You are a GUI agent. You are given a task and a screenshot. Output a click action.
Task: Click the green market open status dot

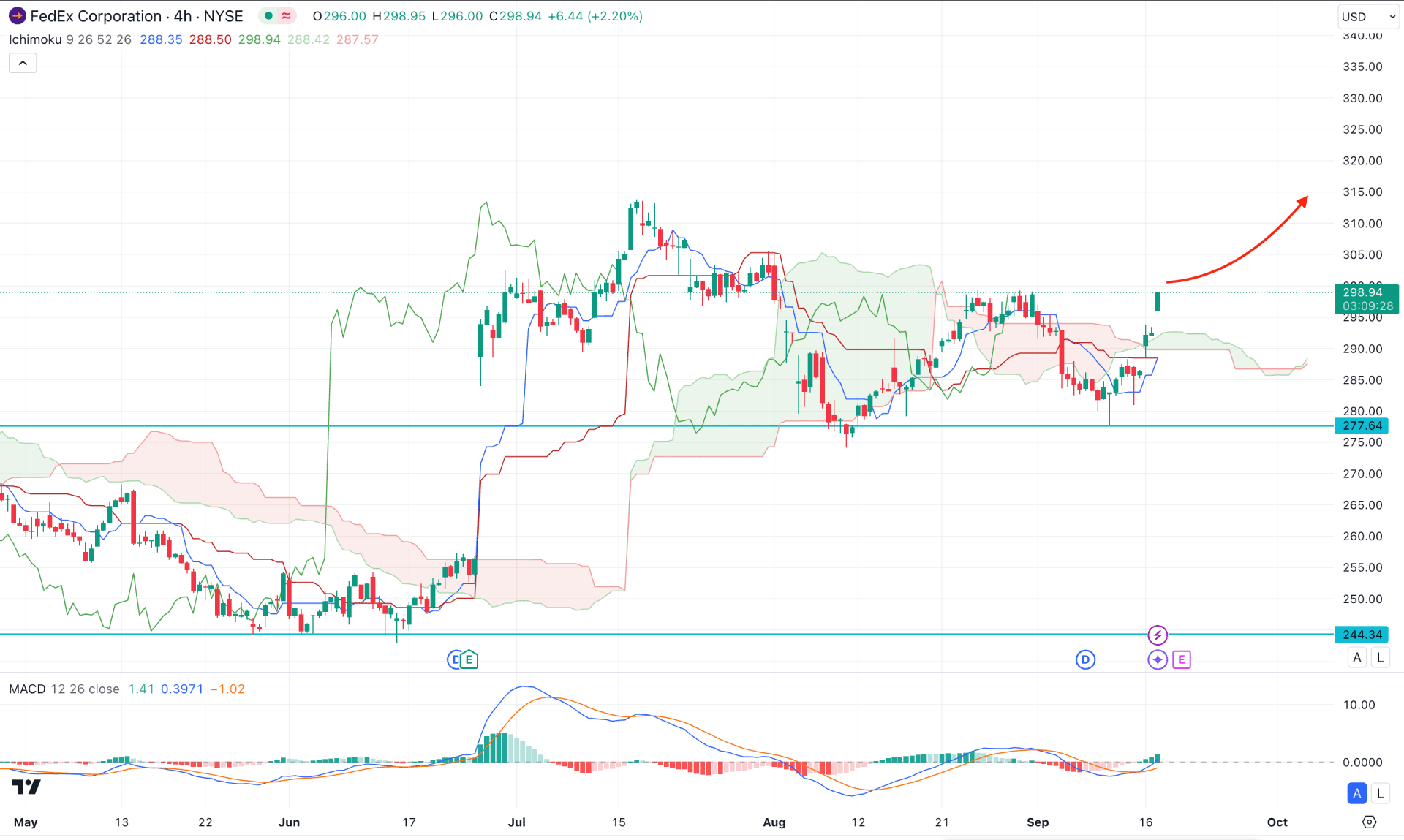(268, 15)
